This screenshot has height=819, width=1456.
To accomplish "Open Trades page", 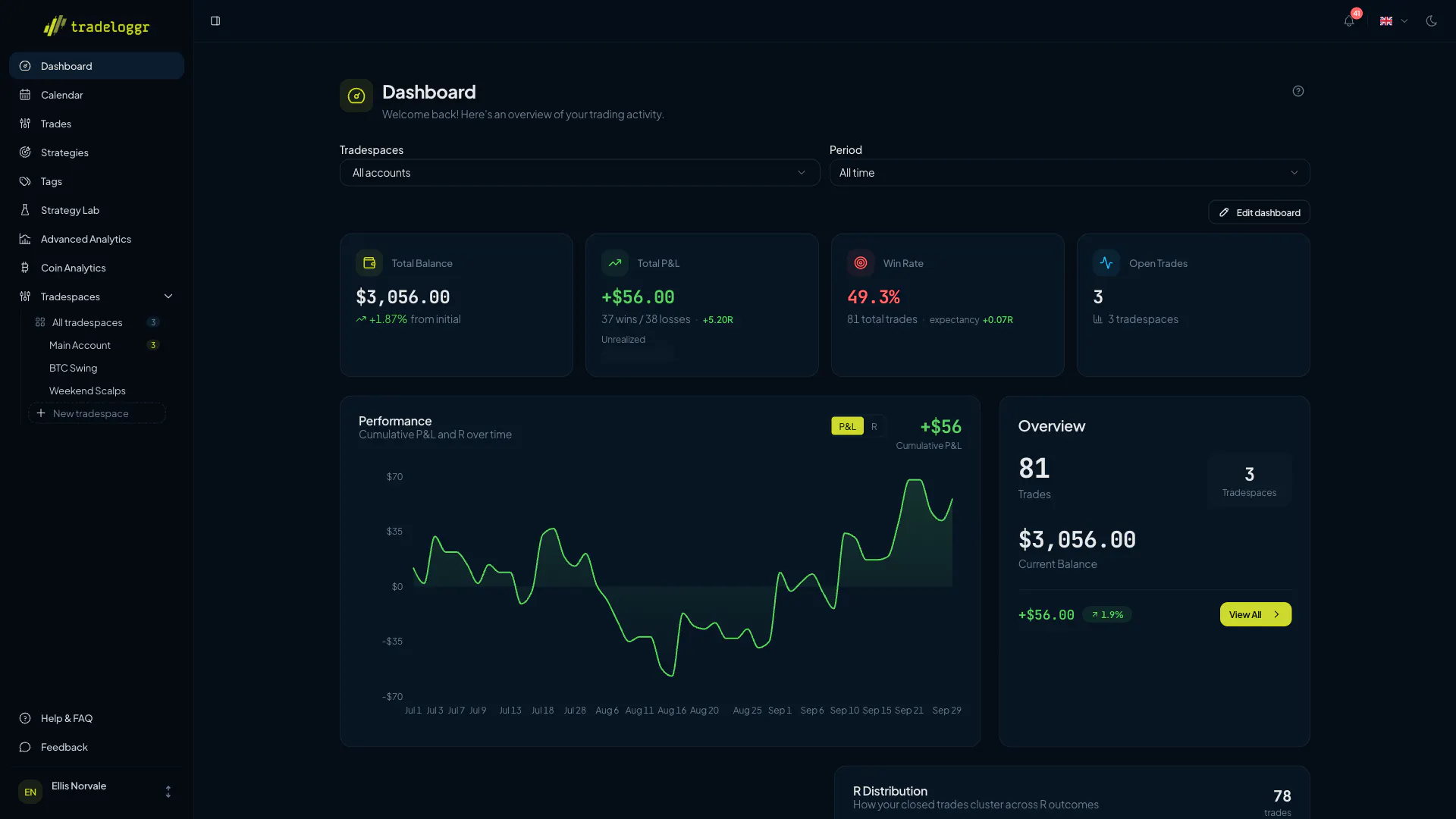I will click(96, 124).
